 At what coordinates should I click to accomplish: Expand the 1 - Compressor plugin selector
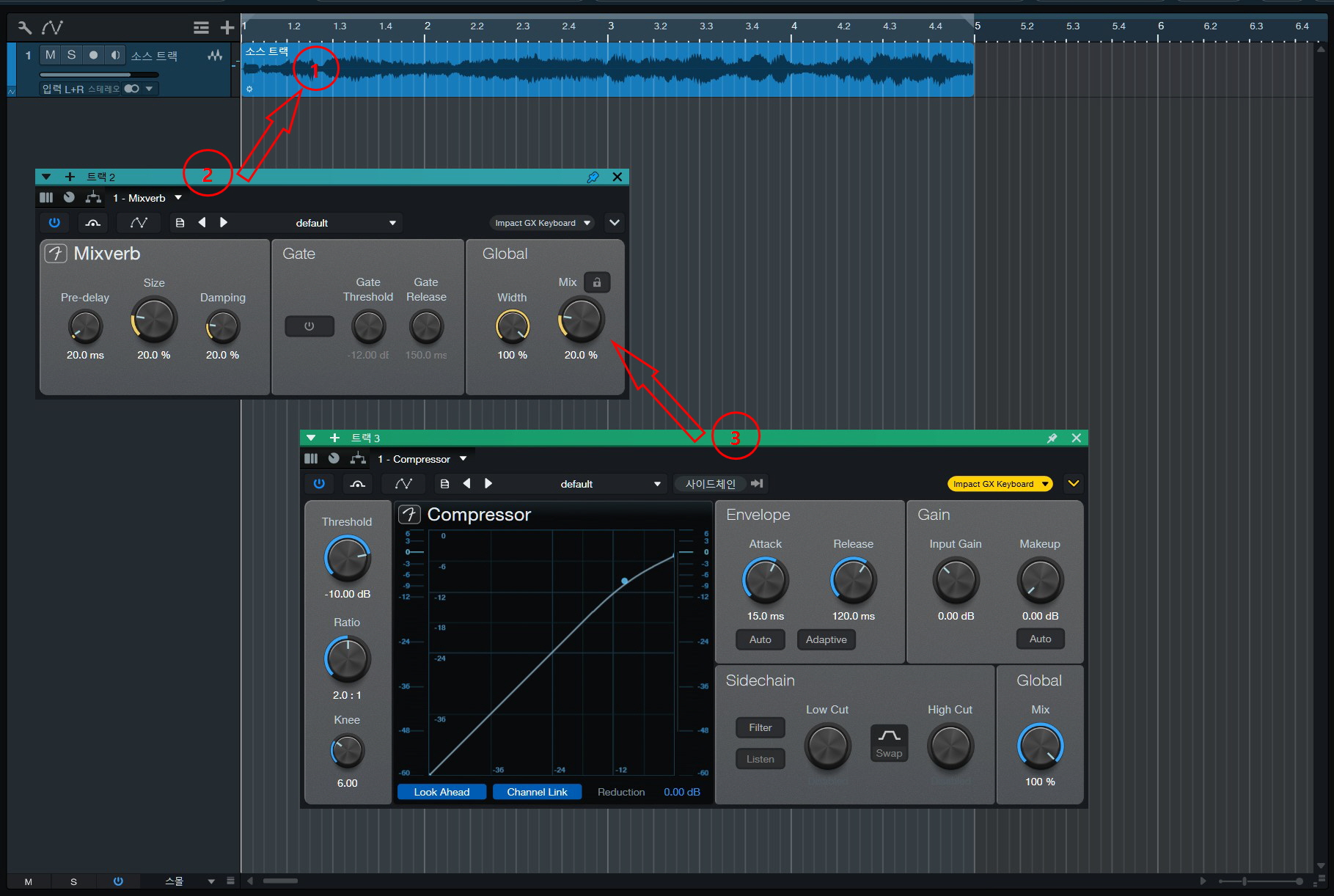pos(422,459)
